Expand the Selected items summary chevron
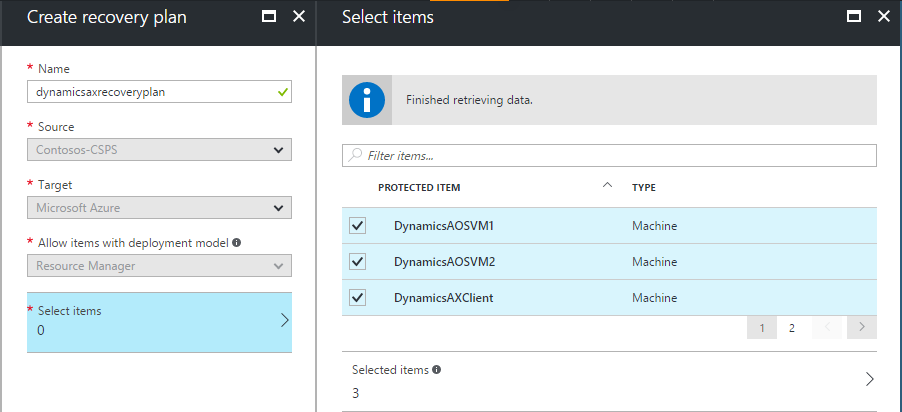Screen dimensions: 902x412 click(x=869, y=380)
